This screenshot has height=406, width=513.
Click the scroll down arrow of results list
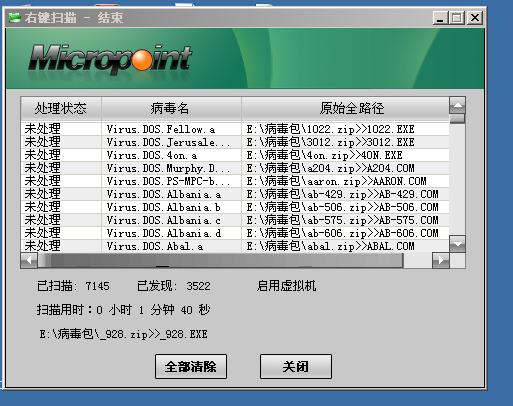[457, 244]
